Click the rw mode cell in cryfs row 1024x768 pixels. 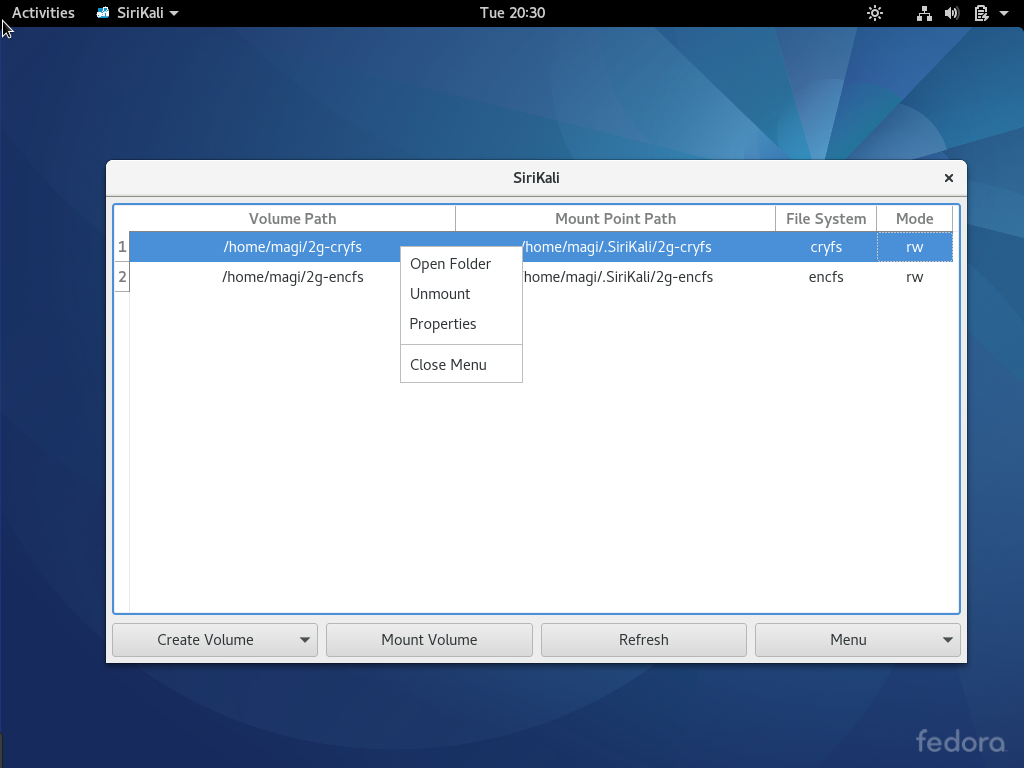(x=914, y=247)
